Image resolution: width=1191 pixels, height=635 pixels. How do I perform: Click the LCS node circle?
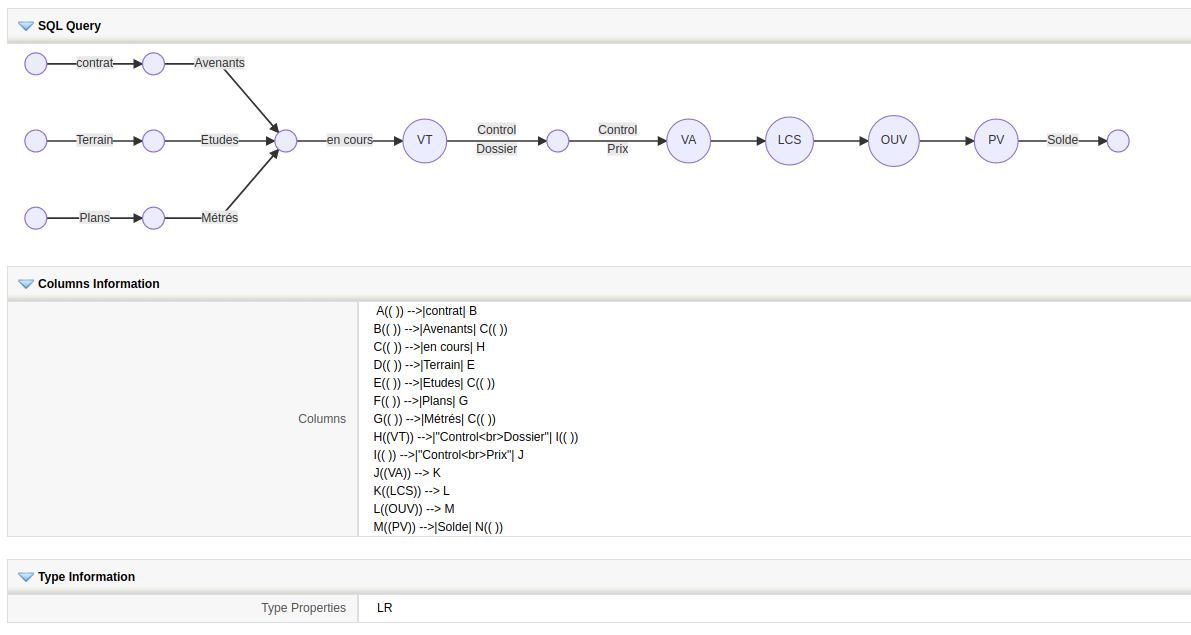790,141
